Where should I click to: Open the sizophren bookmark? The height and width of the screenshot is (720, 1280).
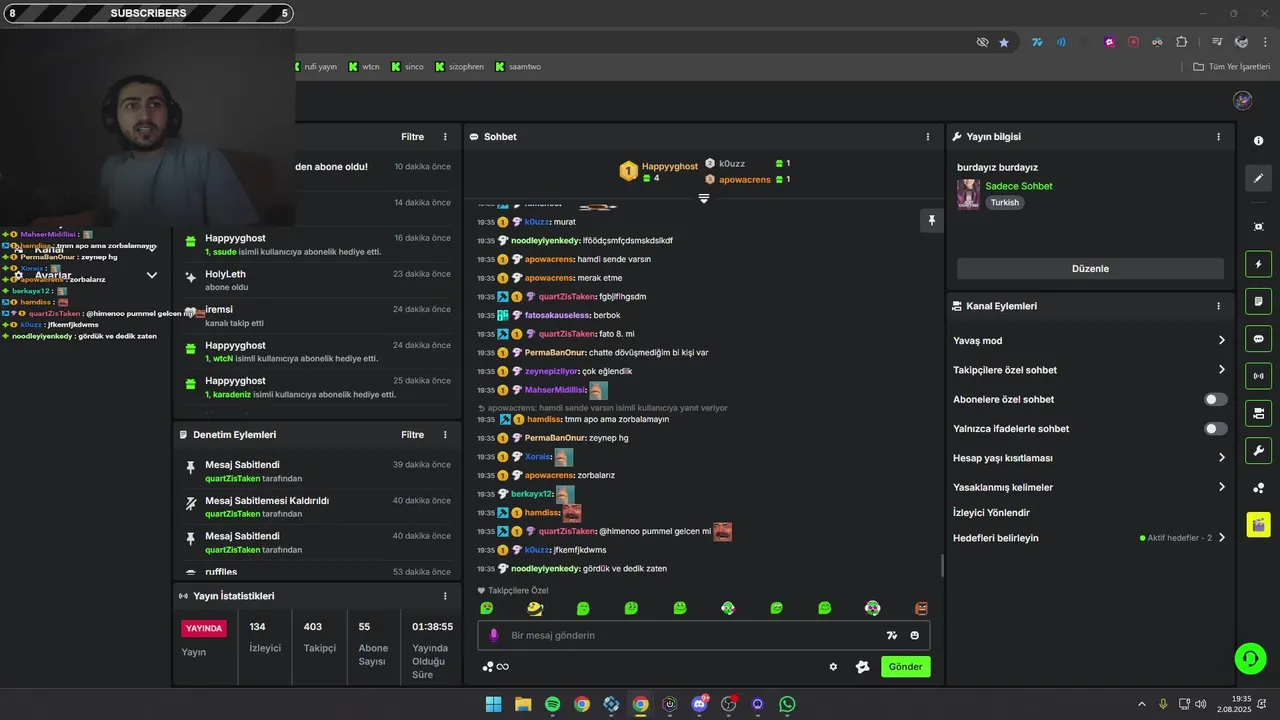click(459, 67)
